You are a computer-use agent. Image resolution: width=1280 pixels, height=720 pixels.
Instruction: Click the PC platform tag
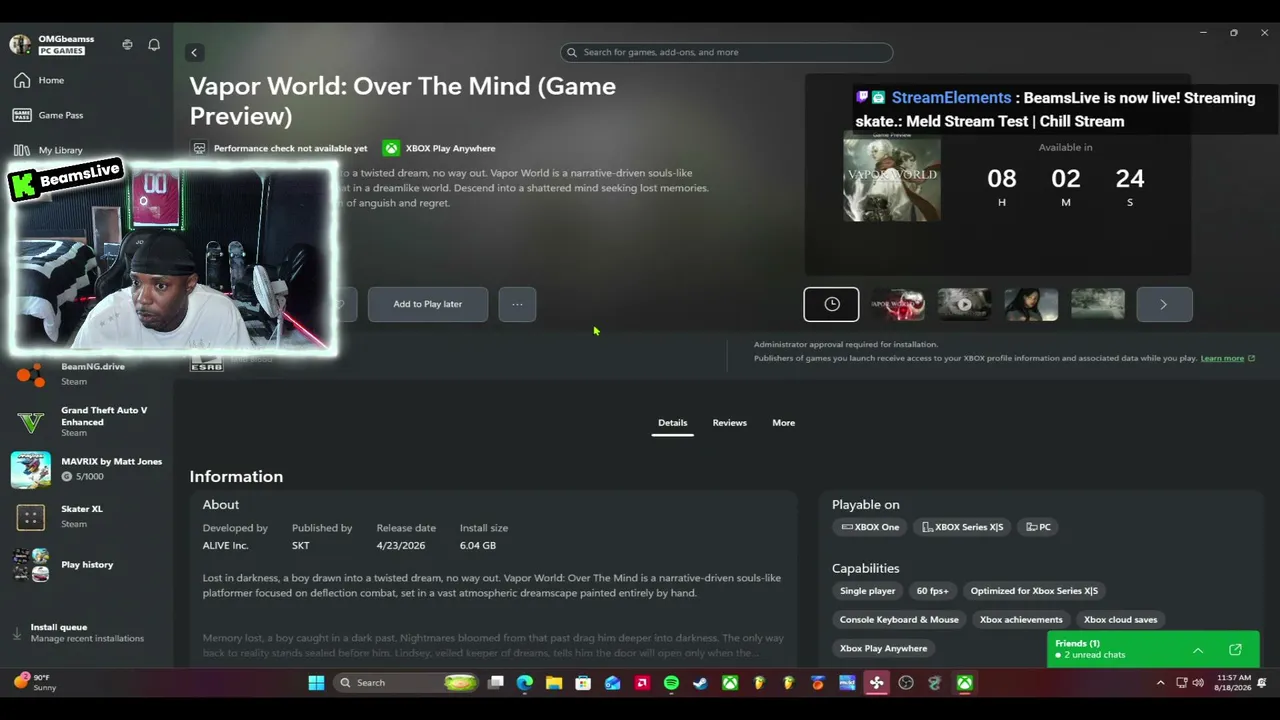click(1039, 527)
